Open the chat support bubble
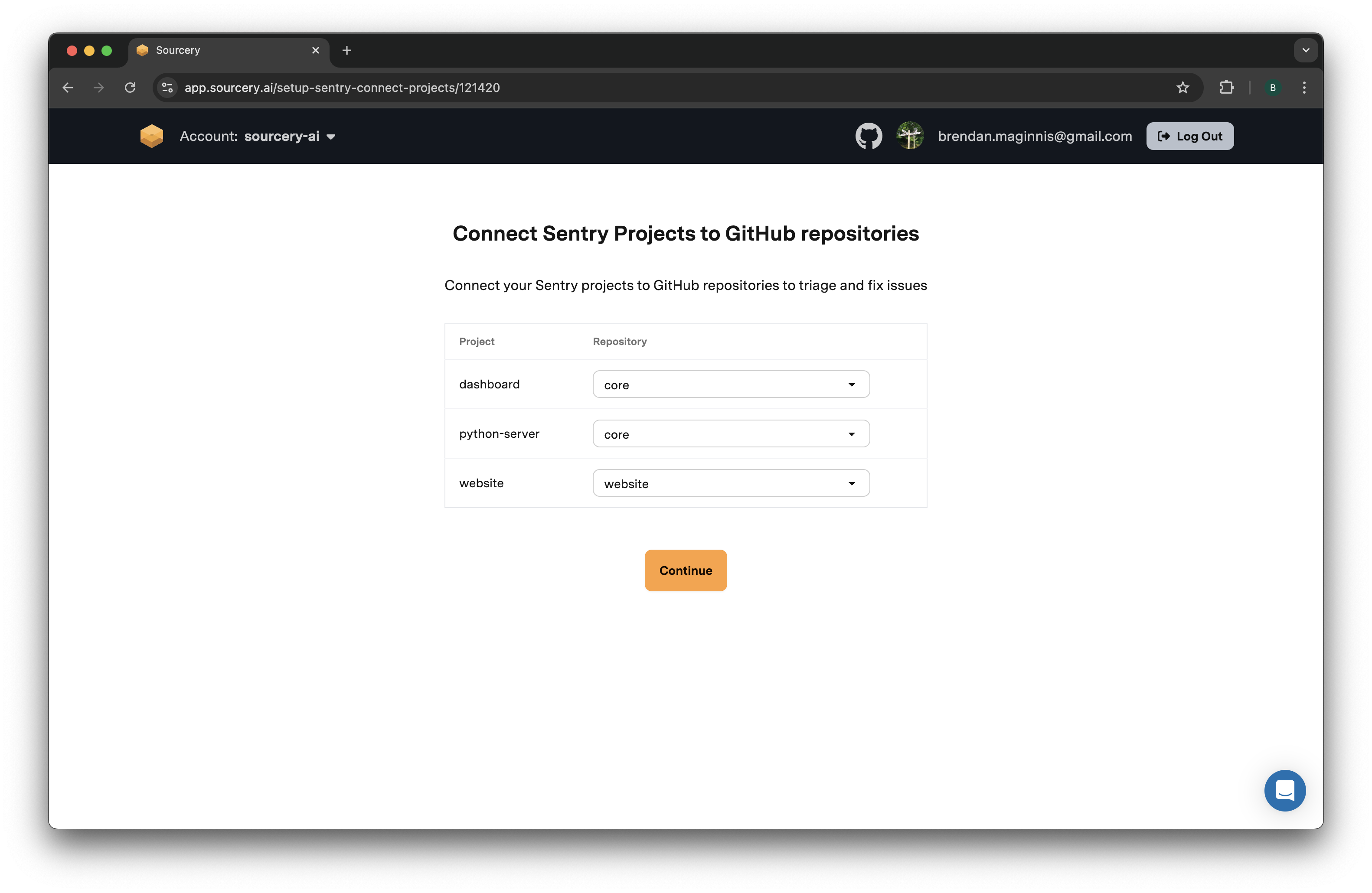The height and width of the screenshot is (893, 1372). tap(1284, 790)
